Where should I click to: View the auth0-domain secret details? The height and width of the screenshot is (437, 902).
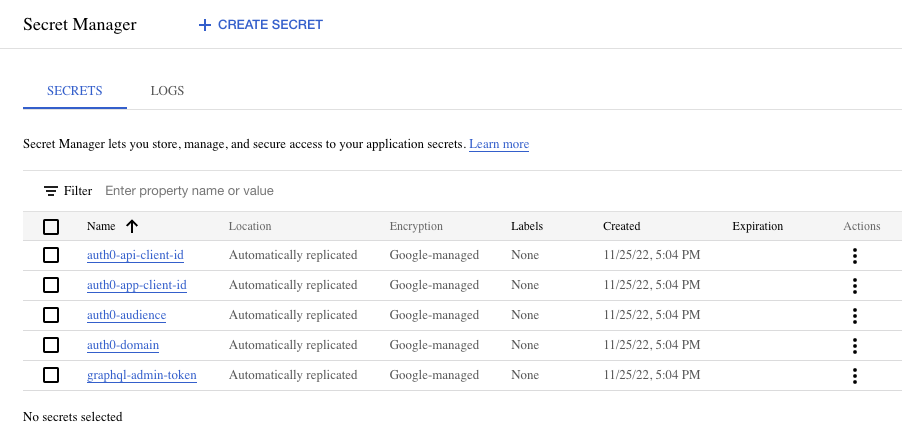[x=123, y=344]
